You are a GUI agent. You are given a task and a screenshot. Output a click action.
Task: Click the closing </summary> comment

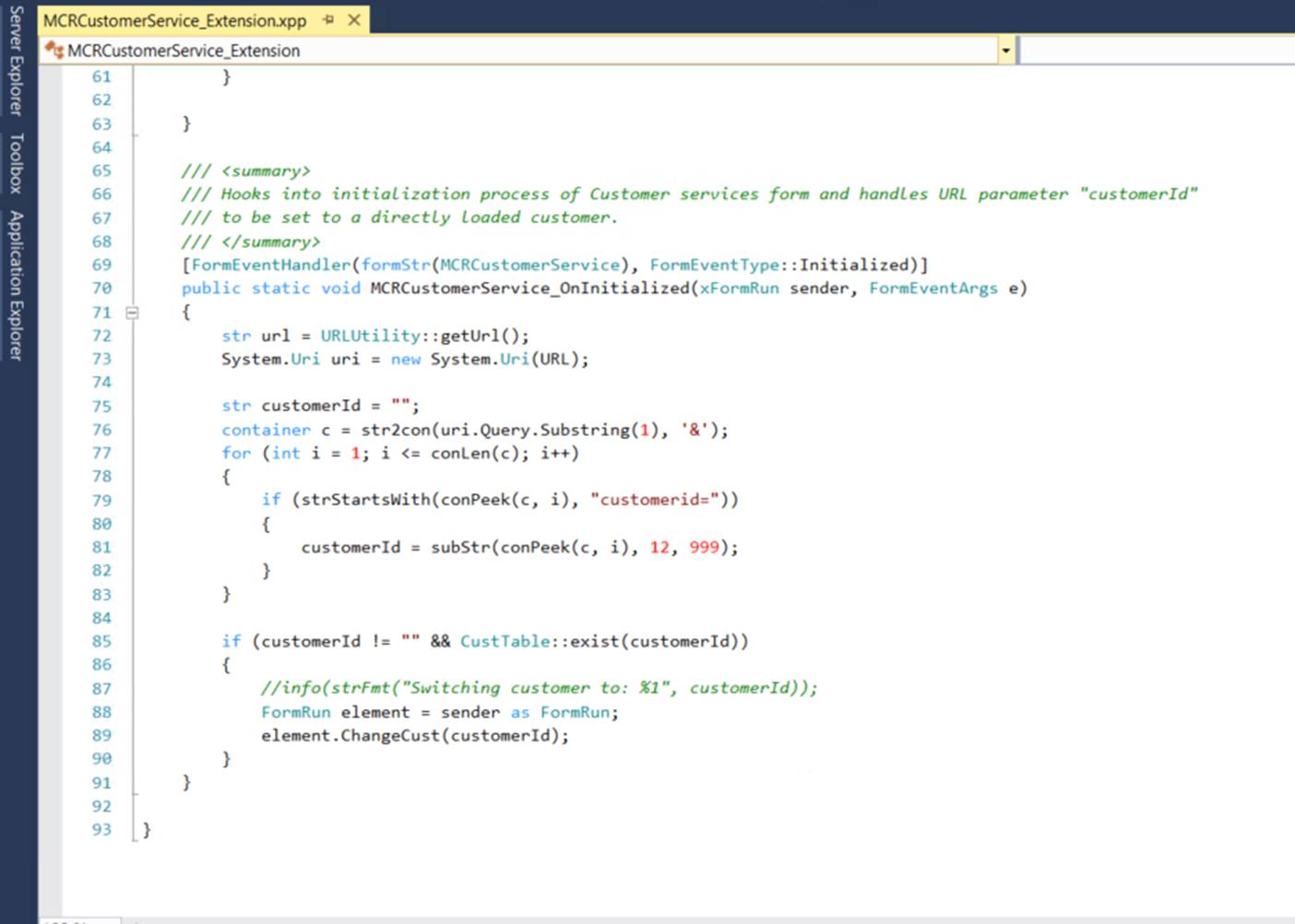pyautogui.click(x=251, y=242)
